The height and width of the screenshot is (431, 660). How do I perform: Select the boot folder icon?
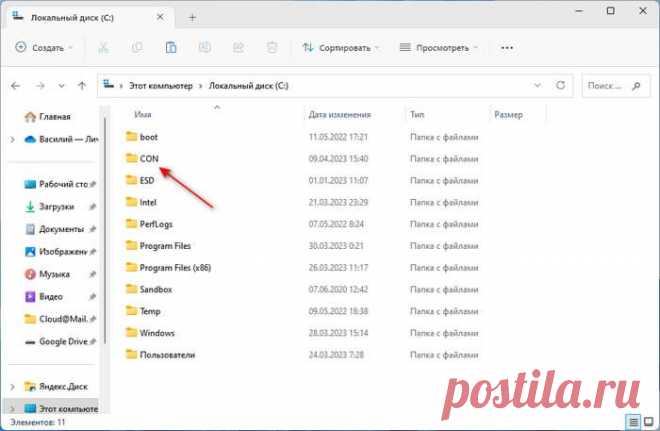click(x=132, y=136)
